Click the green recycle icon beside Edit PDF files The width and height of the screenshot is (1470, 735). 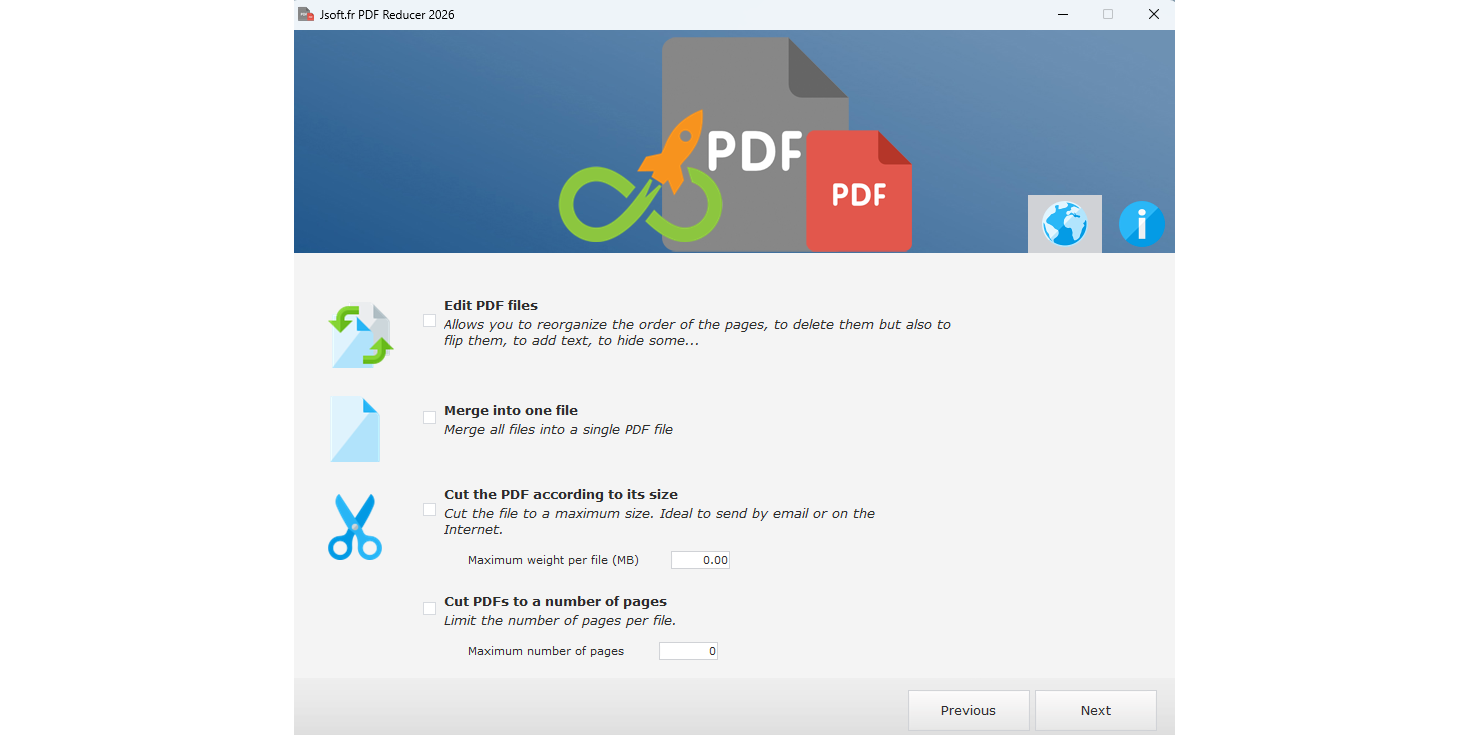click(x=360, y=335)
